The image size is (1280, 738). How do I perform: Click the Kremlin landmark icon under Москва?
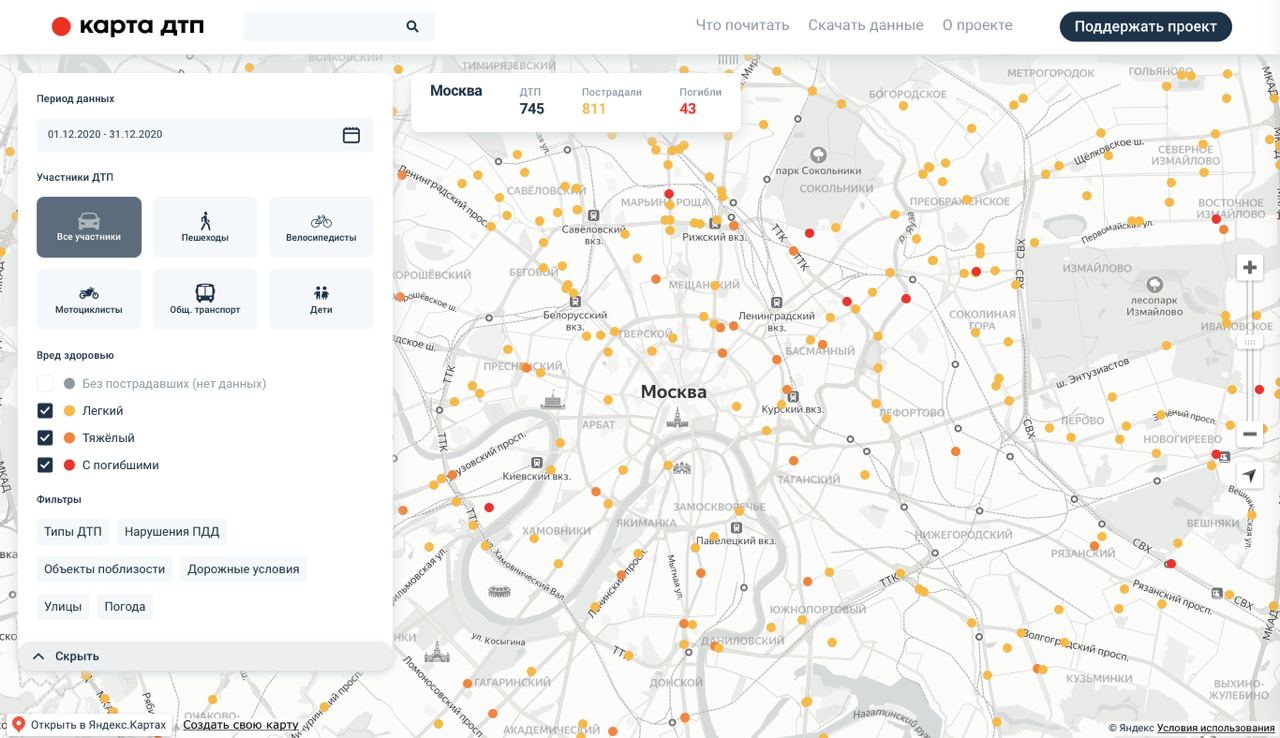click(x=677, y=418)
